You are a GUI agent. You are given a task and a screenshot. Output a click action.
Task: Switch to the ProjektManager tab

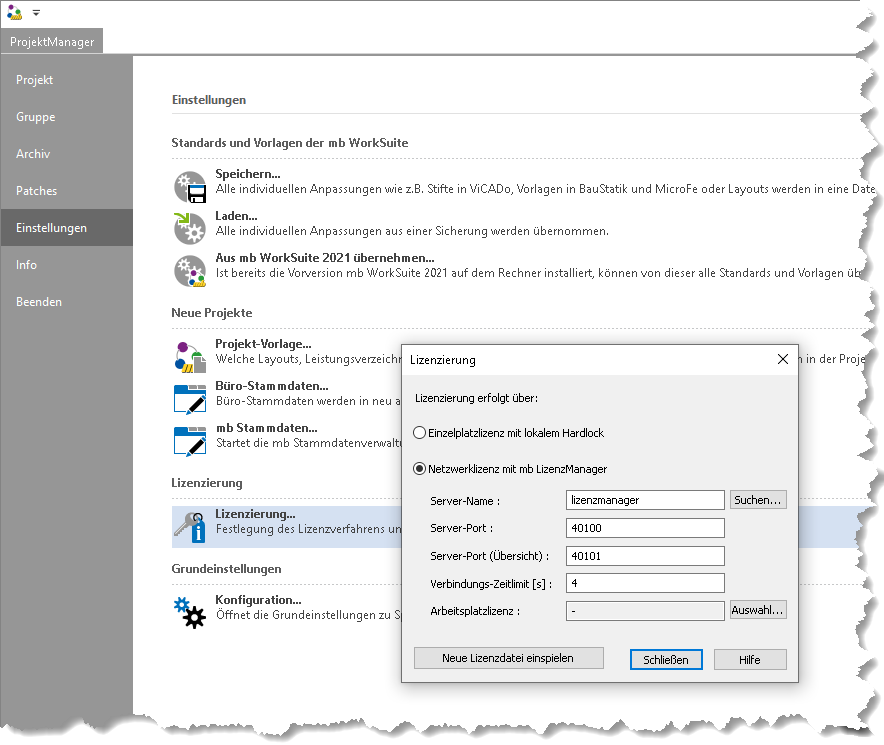pyautogui.click(x=52, y=42)
